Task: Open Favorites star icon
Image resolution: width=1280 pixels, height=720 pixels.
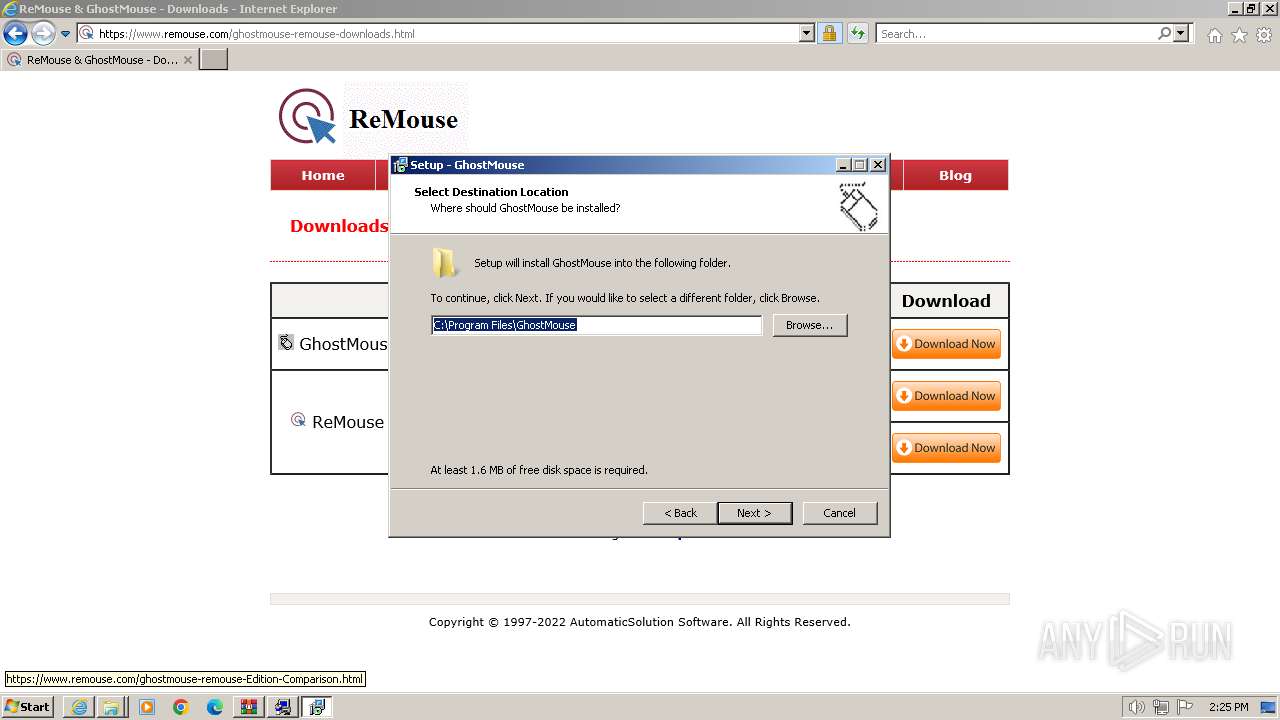Action: 1239,35
